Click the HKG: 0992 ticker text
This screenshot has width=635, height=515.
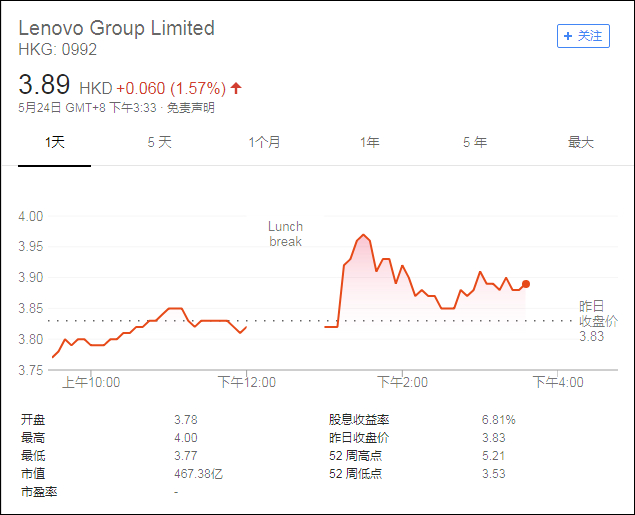58,49
